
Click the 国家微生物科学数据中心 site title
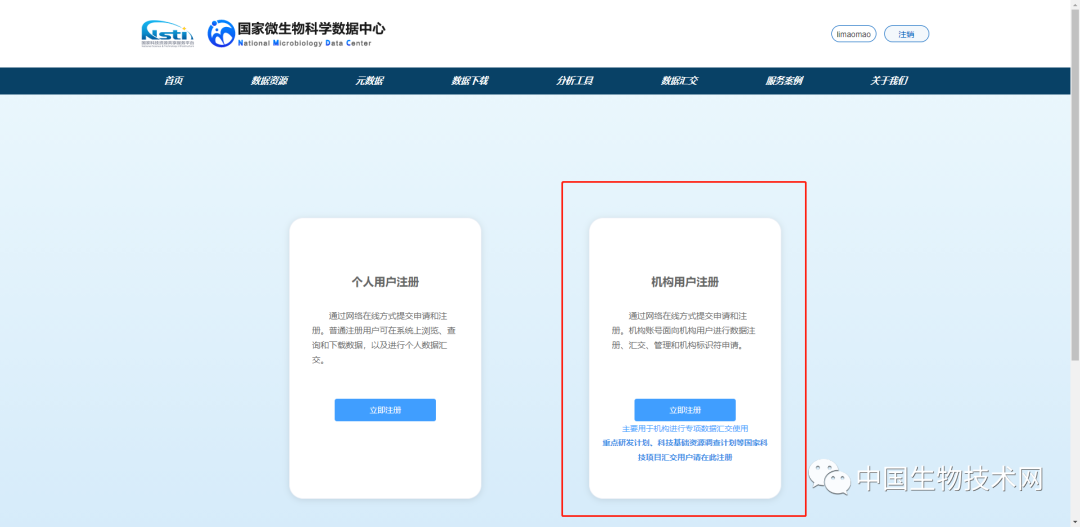point(311,28)
